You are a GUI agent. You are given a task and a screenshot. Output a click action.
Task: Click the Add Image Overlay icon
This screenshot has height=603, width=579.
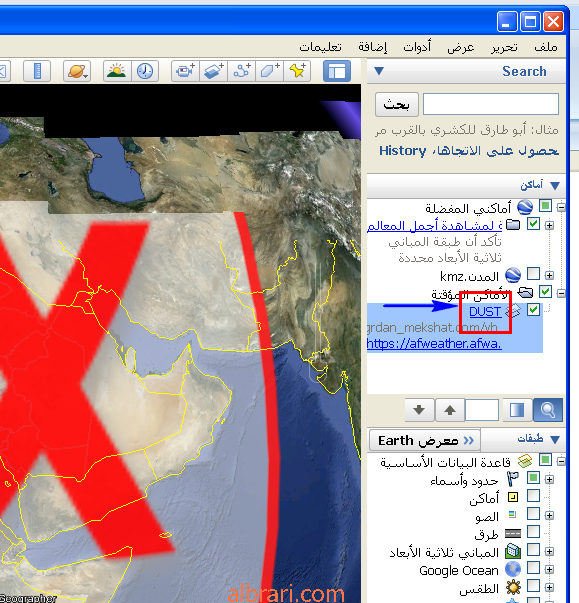click(x=213, y=71)
